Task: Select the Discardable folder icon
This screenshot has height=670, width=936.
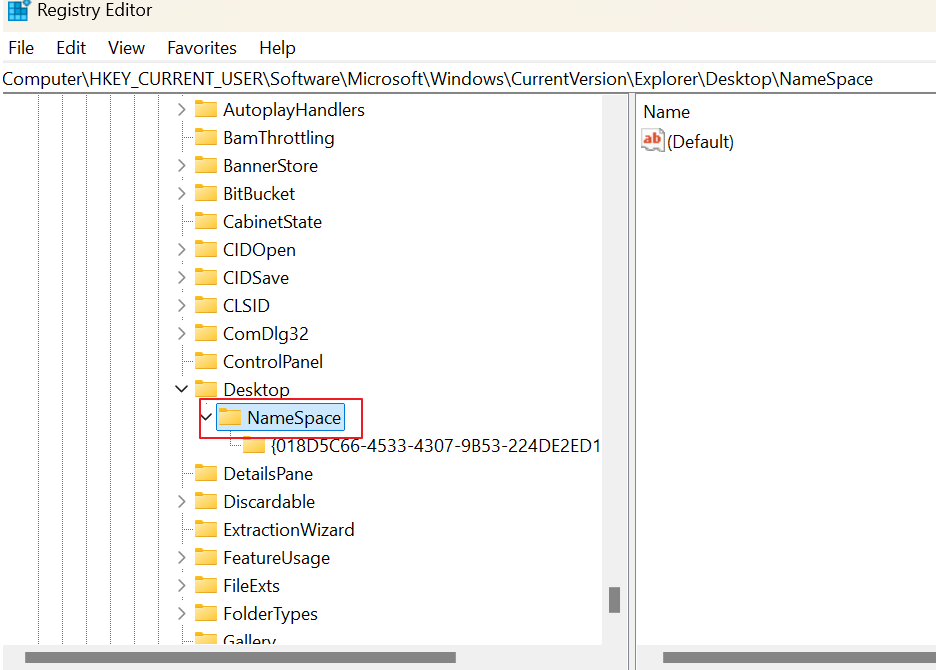Action: [206, 501]
